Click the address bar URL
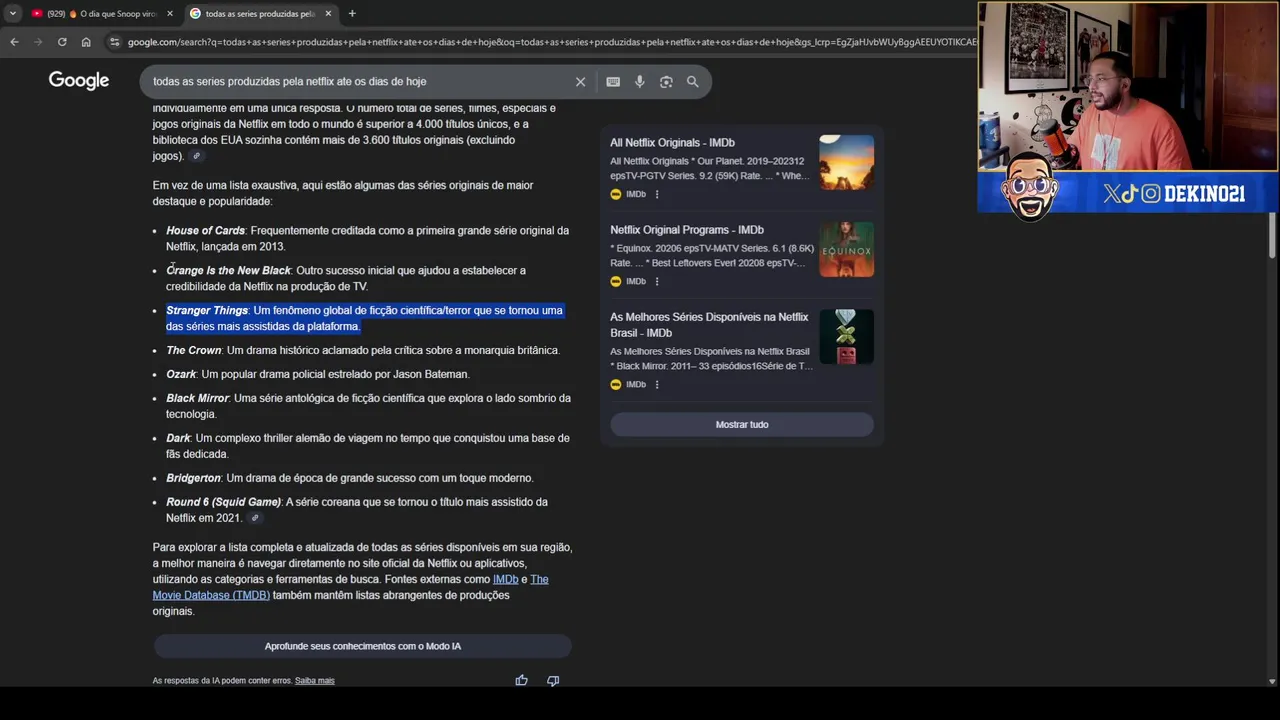This screenshot has width=1280, height=720. [x=550, y=42]
